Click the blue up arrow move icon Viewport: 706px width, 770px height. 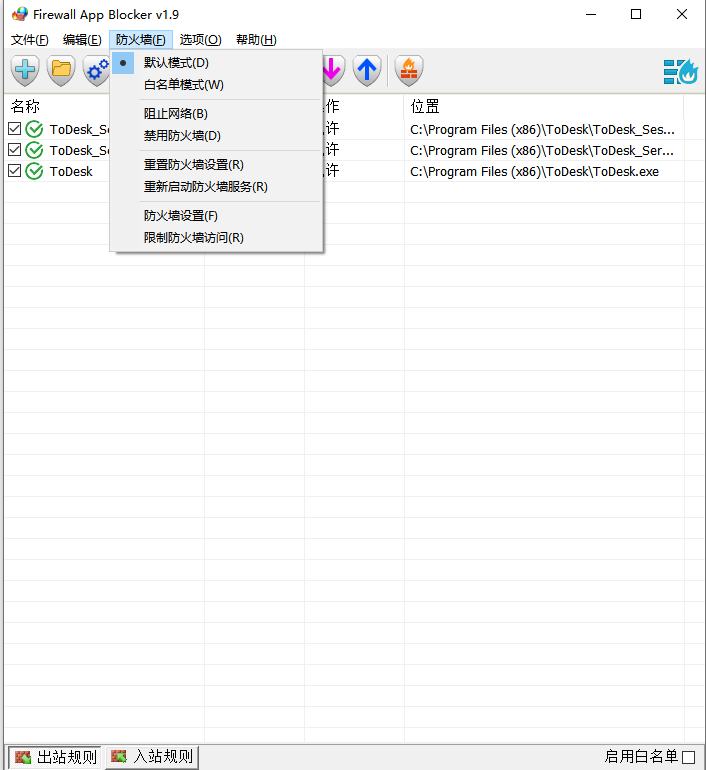coord(367,70)
